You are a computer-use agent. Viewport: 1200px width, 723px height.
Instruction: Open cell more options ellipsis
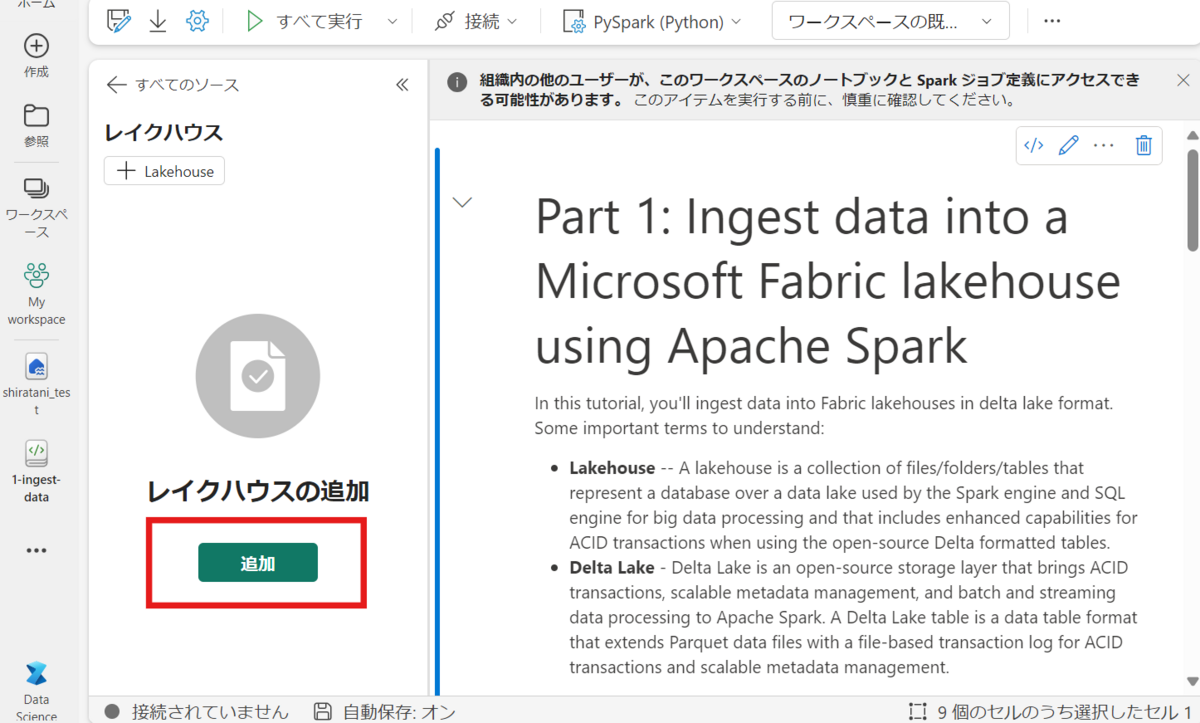(1104, 145)
